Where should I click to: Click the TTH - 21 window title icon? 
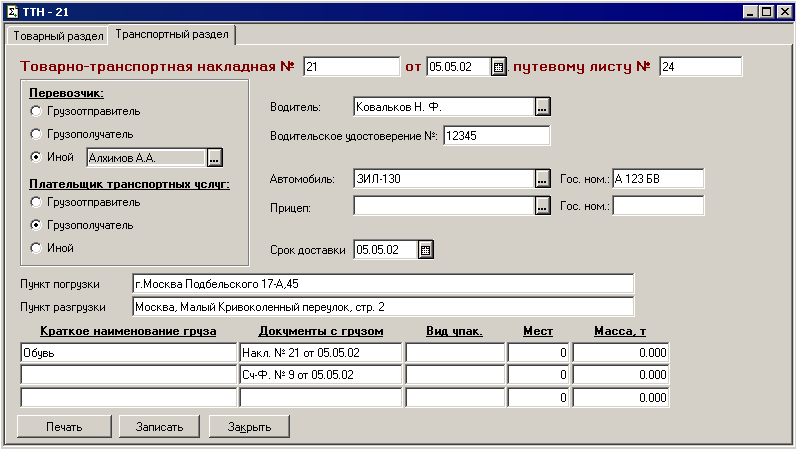[x=13, y=11]
